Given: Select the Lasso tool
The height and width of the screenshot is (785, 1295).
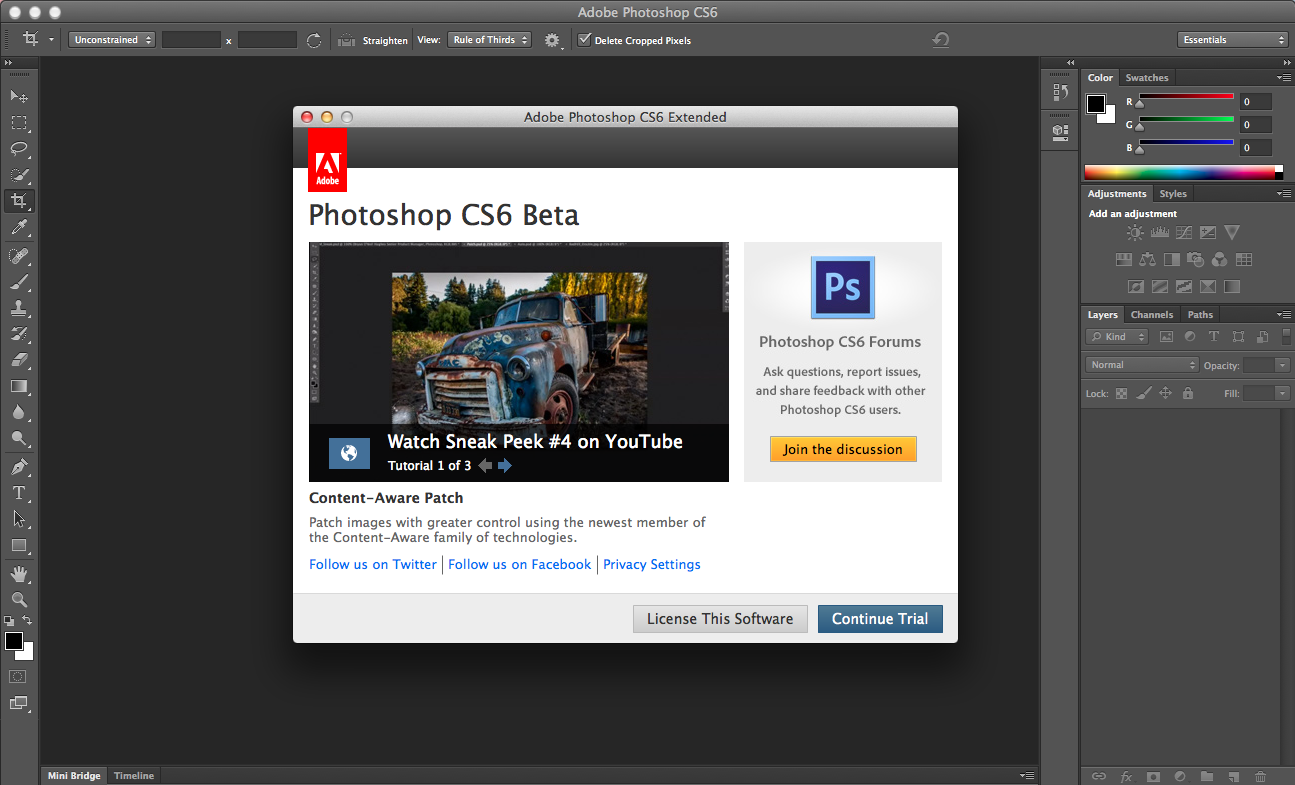Looking at the screenshot, I should click(x=19, y=149).
